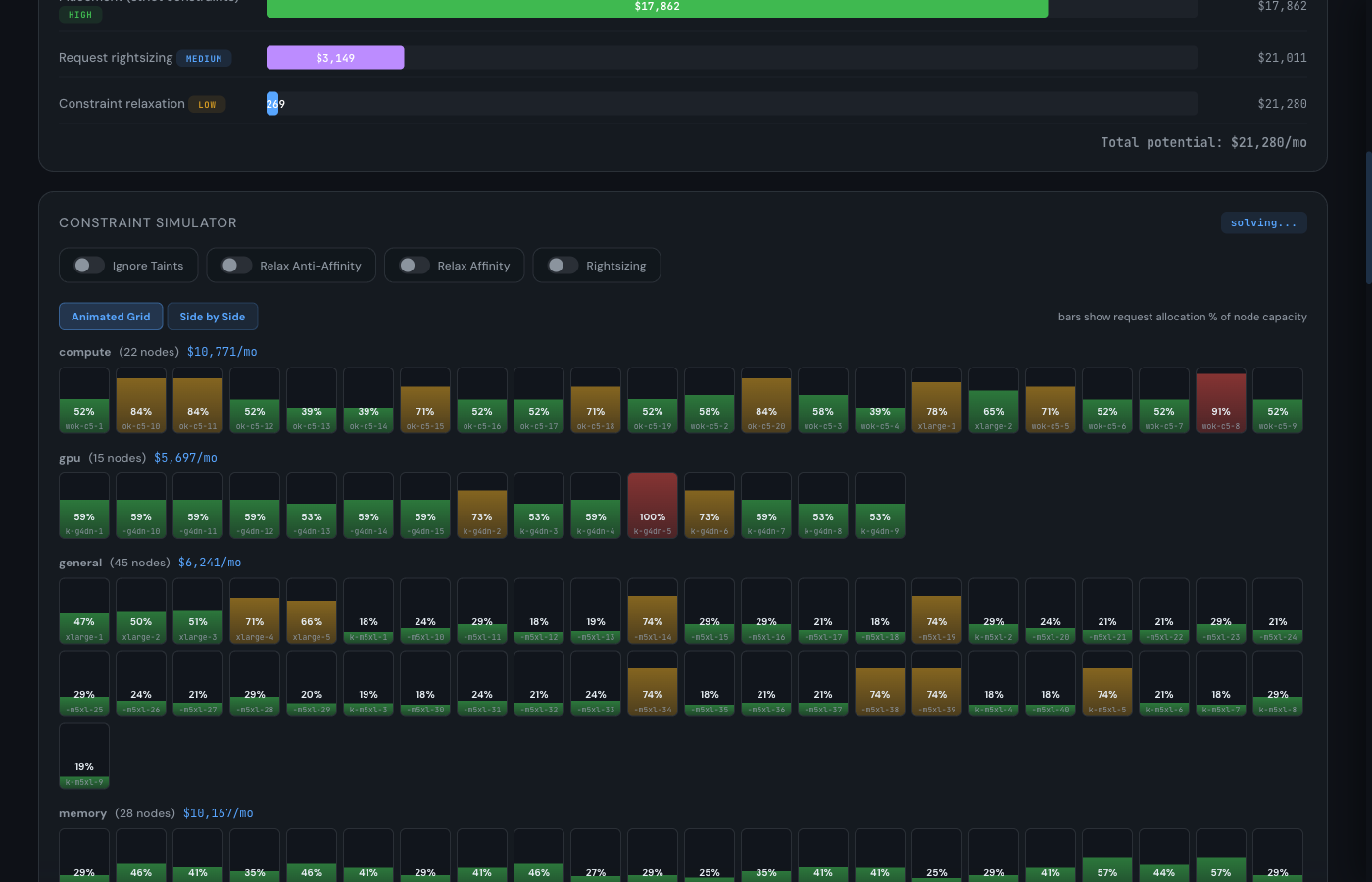Select compute node ok-c5-15
This screenshot has width=1372, height=882.
pos(425,400)
